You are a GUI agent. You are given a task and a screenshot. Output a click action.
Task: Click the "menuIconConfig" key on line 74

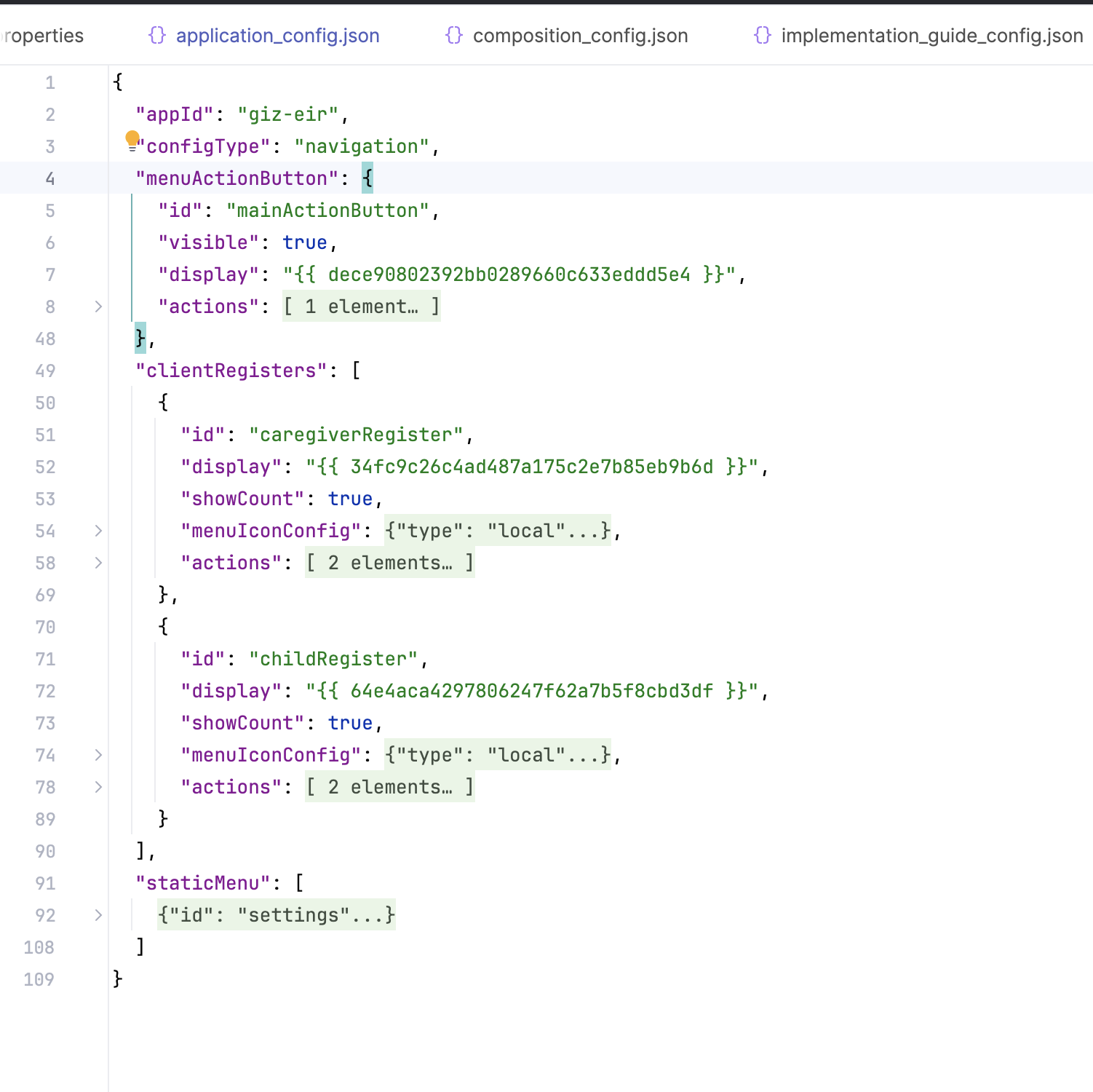point(271,755)
